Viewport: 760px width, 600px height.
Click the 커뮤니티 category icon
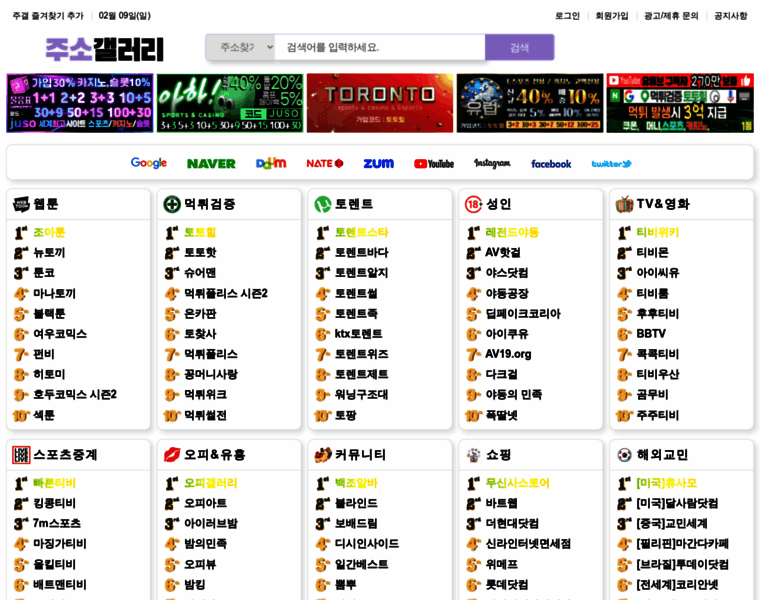[322, 455]
